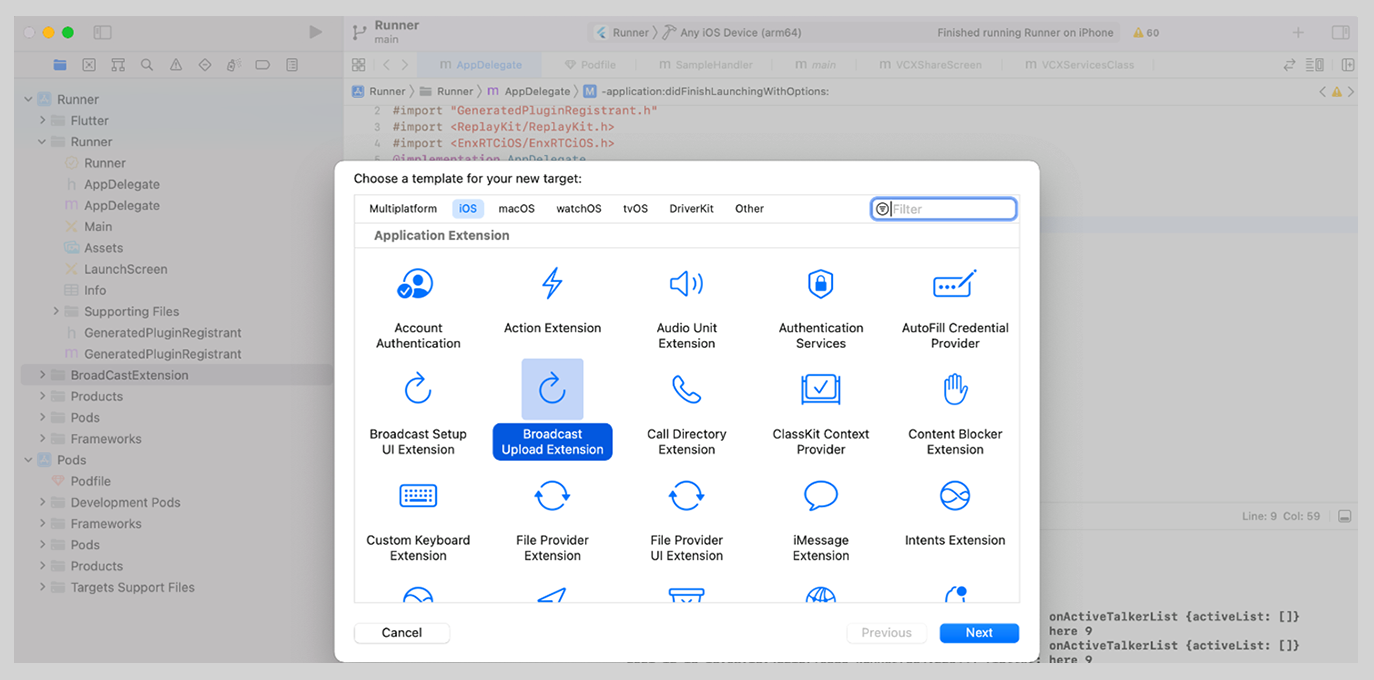The height and width of the screenshot is (680, 1374).
Task: Click into the template Filter field
Action: (x=943, y=208)
